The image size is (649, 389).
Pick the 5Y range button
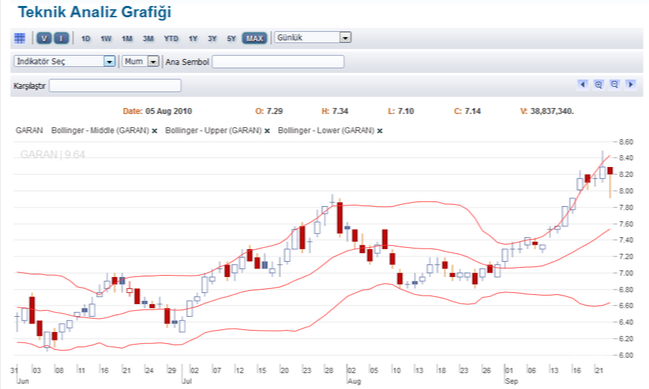click(x=231, y=38)
